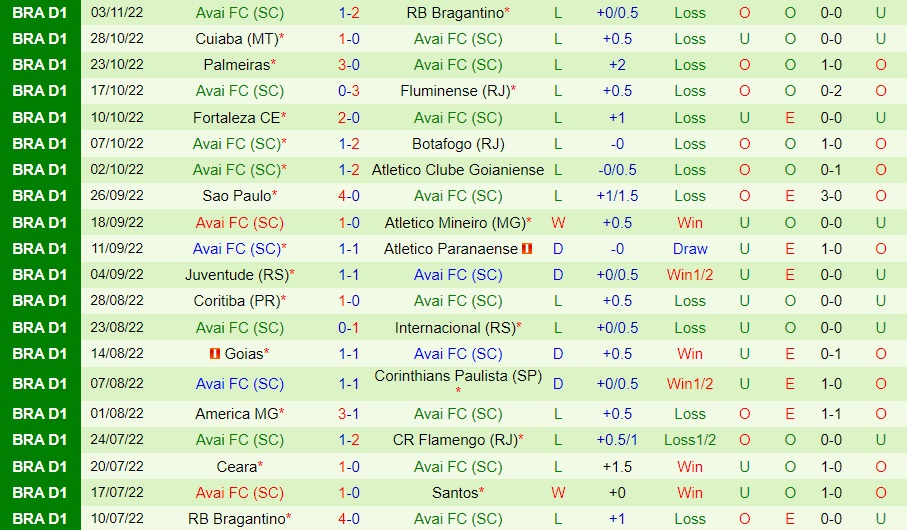Select the Fluminense (RJ) team link
907x530 pixels.
click(455, 91)
